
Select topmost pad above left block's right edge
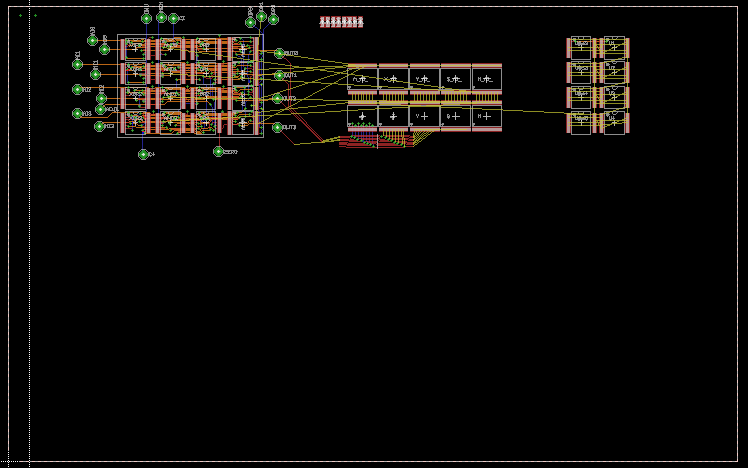pos(262,16)
